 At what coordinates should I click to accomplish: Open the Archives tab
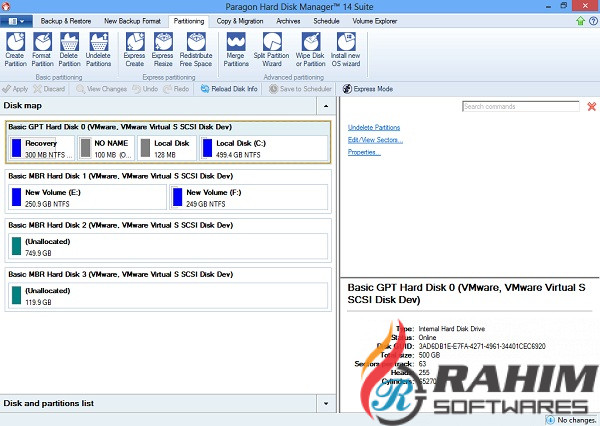point(288,21)
